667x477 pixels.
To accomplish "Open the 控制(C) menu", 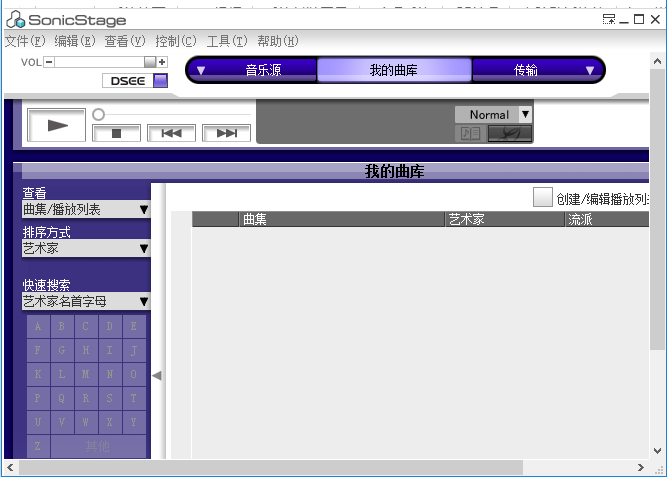I will (176, 41).
